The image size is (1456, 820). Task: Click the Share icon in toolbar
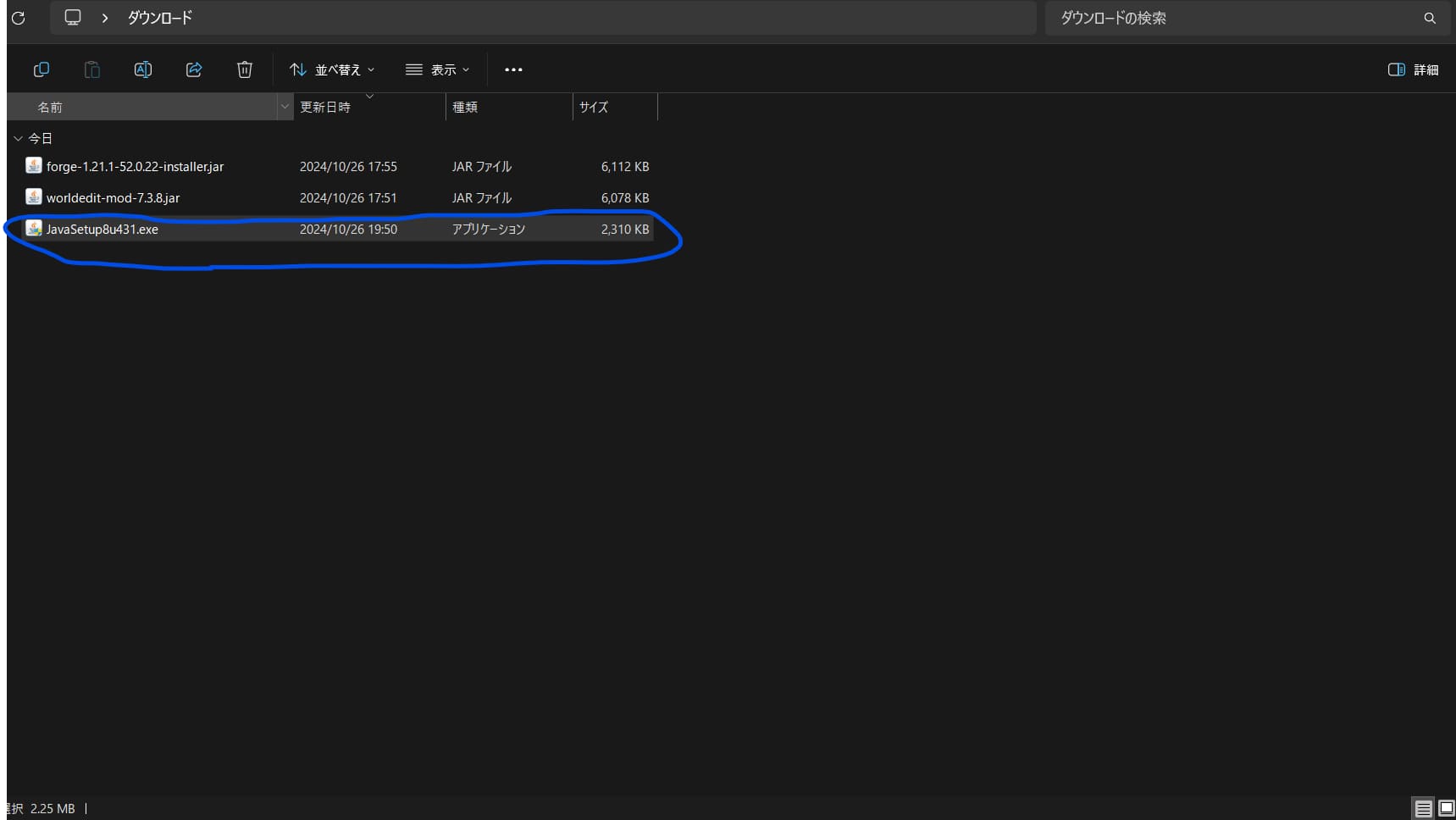194,69
